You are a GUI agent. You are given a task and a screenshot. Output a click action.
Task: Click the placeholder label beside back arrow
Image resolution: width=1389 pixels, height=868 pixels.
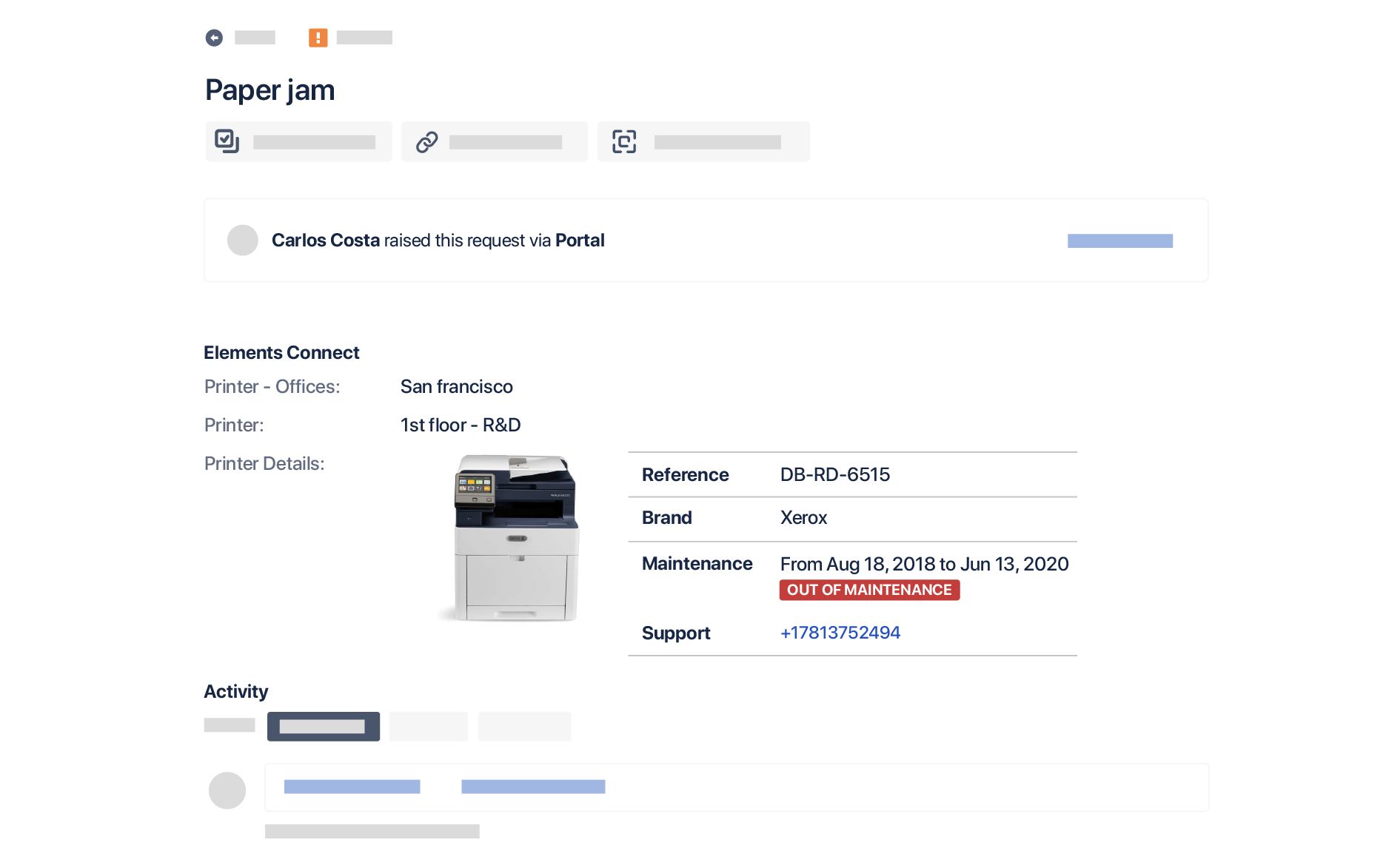(255, 38)
